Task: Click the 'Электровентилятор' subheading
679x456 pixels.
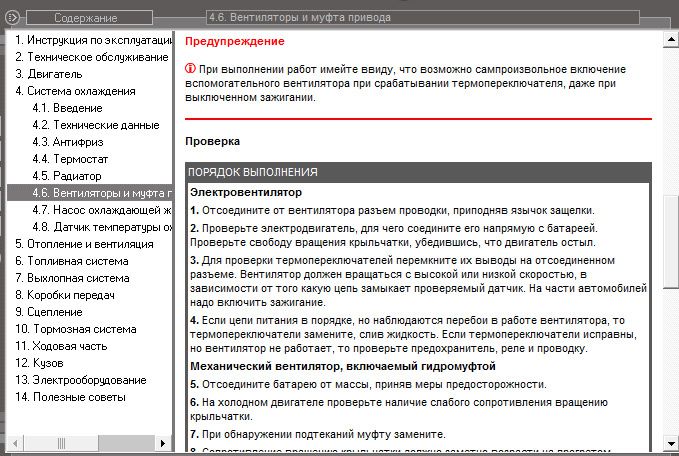Action: [x=246, y=192]
